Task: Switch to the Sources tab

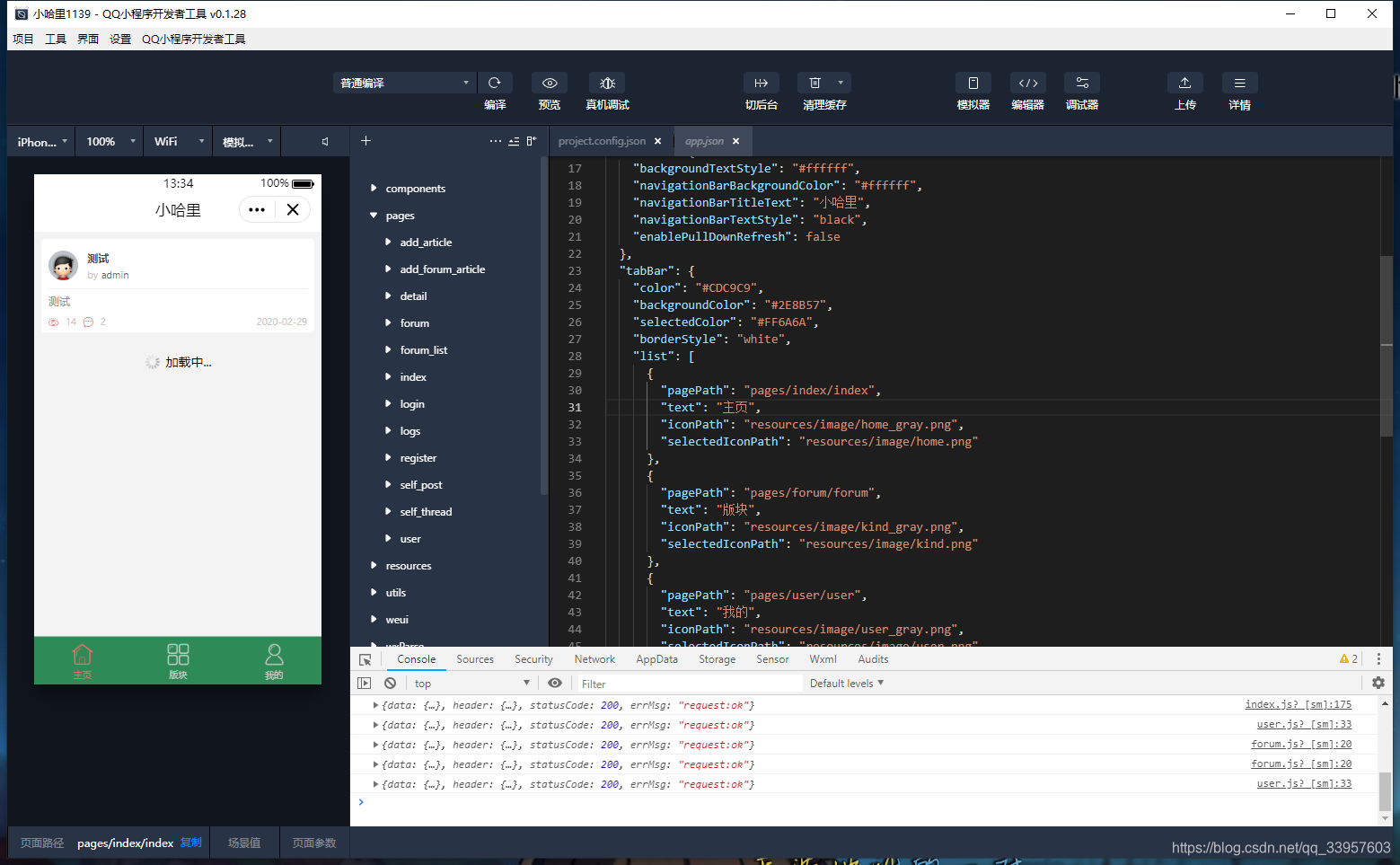Action: (475, 658)
